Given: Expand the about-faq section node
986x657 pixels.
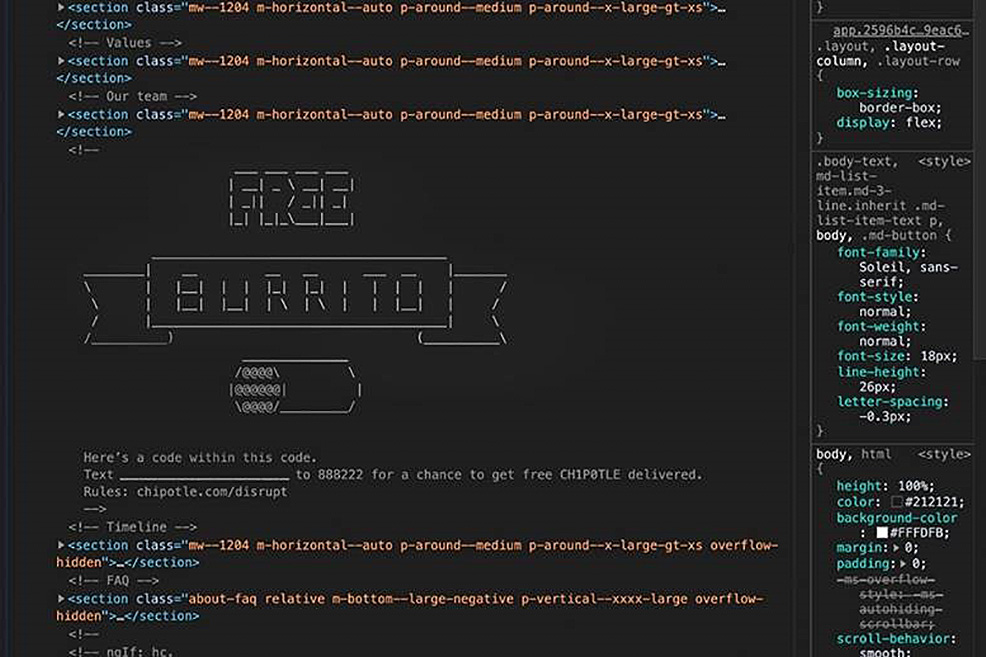Looking at the screenshot, I should click(61, 599).
